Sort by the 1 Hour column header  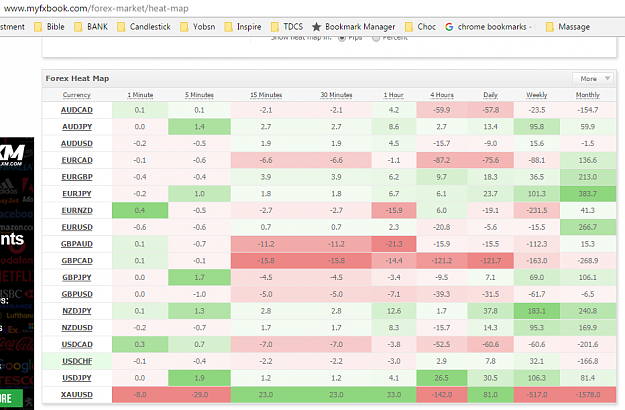pyautogui.click(x=393, y=95)
